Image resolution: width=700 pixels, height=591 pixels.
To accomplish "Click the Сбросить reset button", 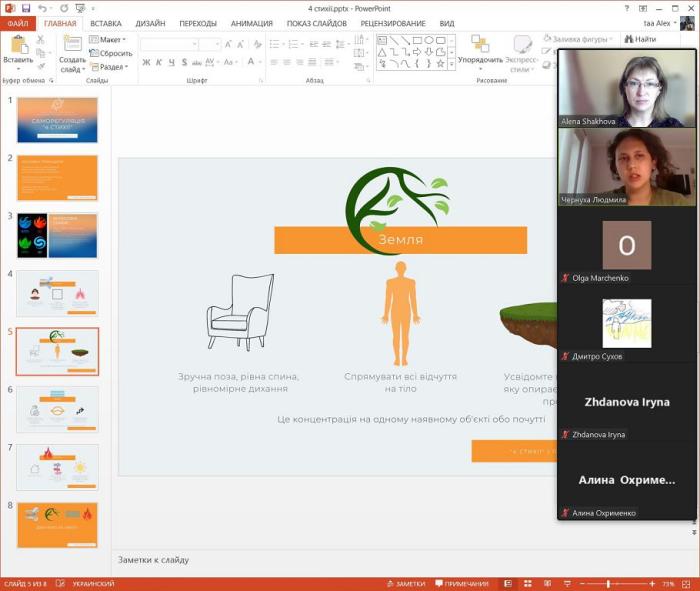I will 112,53.
